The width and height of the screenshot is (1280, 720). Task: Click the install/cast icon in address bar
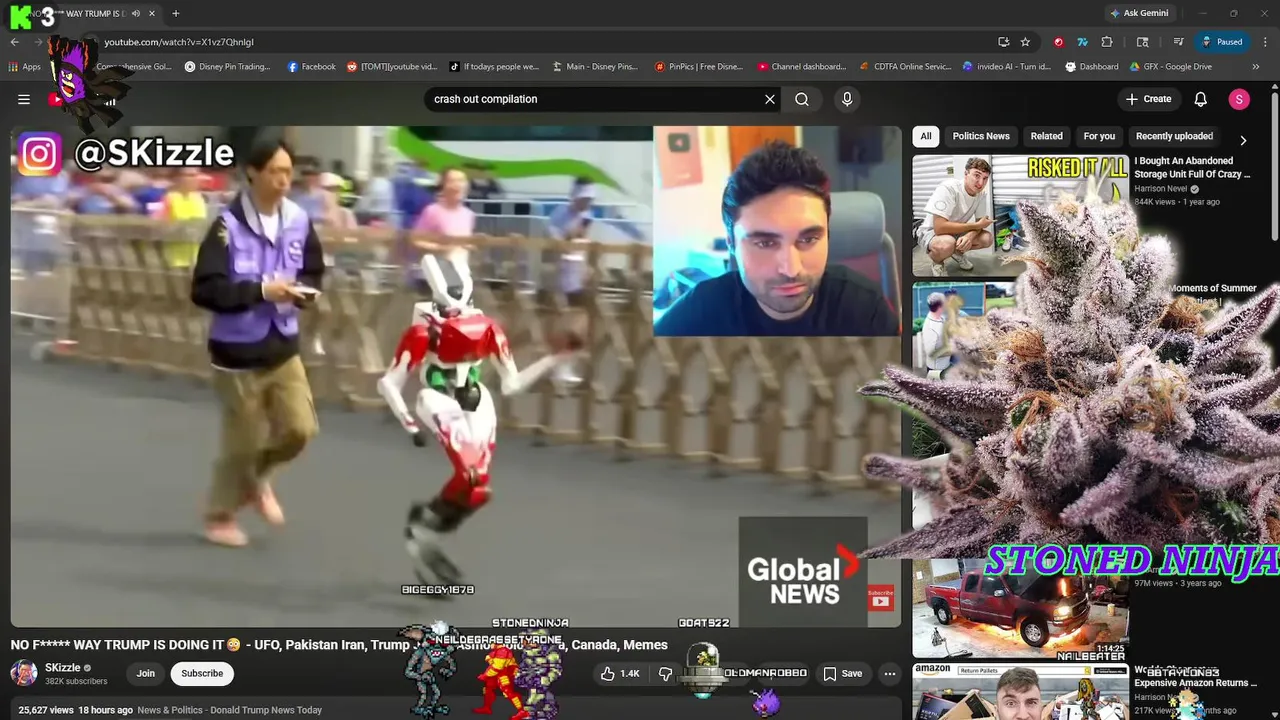pyautogui.click(x=1003, y=42)
